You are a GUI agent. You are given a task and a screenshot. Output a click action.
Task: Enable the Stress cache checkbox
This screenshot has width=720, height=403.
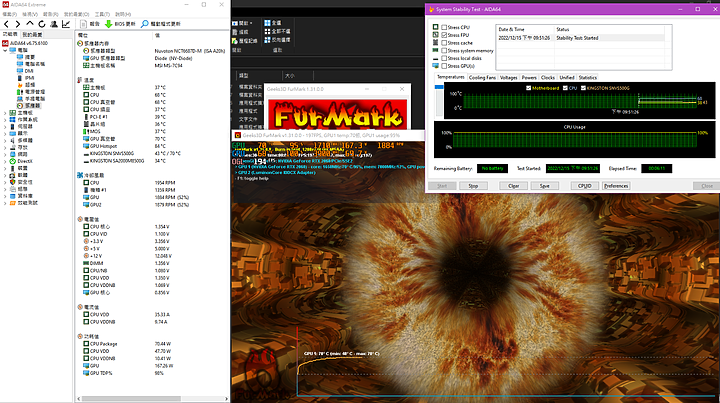pos(444,43)
